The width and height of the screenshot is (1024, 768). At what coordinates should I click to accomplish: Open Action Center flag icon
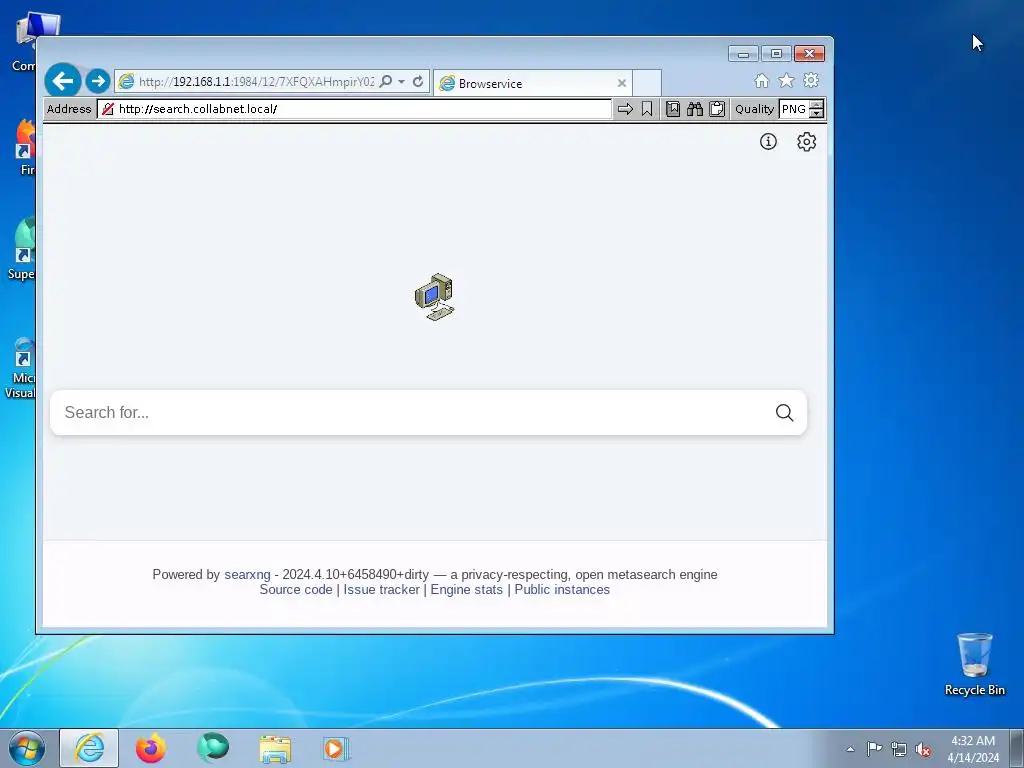[x=874, y=749]
